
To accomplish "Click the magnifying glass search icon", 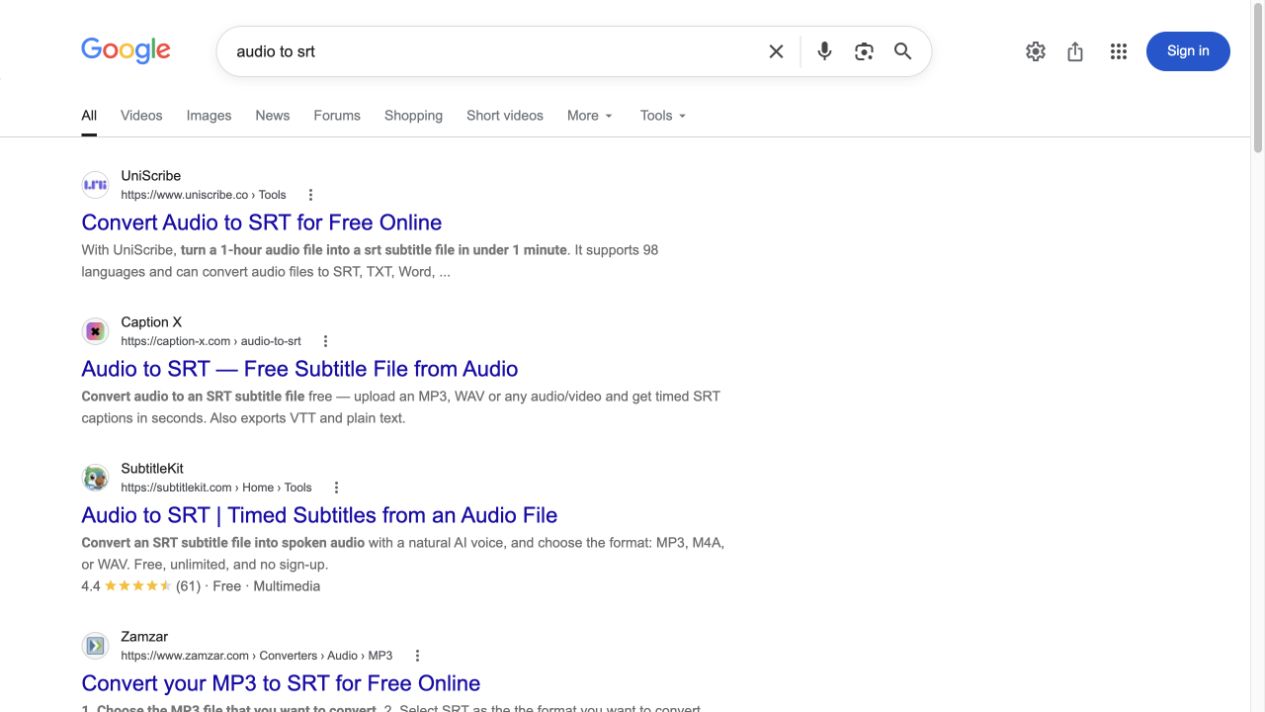I will [x=903, y=51].
